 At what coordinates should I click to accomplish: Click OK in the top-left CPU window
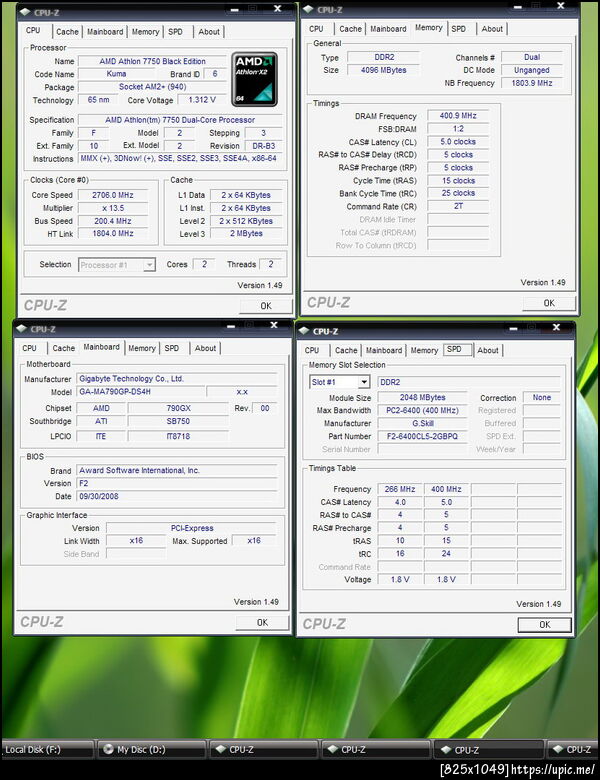click(266, 306)
